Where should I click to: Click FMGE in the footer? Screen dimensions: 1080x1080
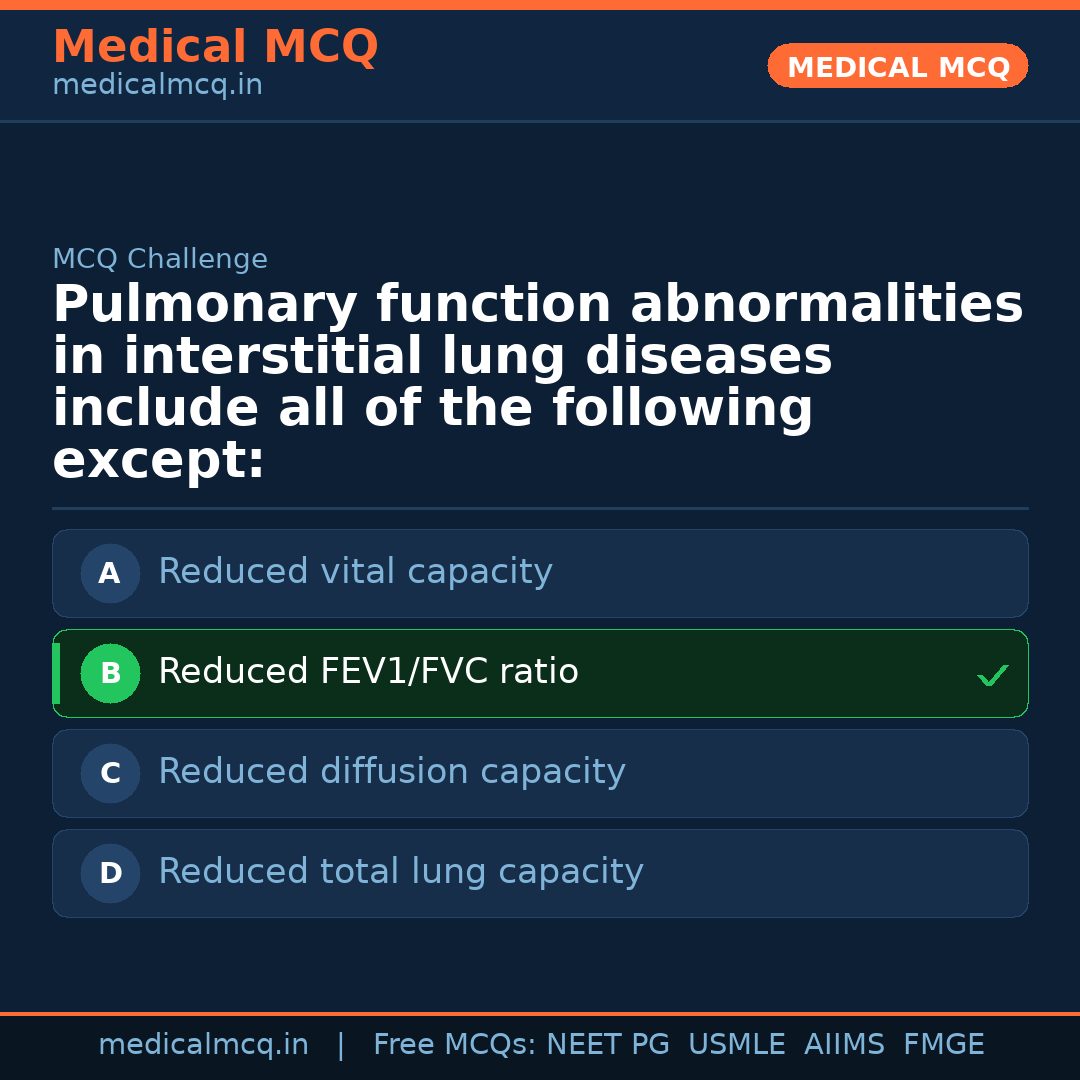tap(943, 1045)
